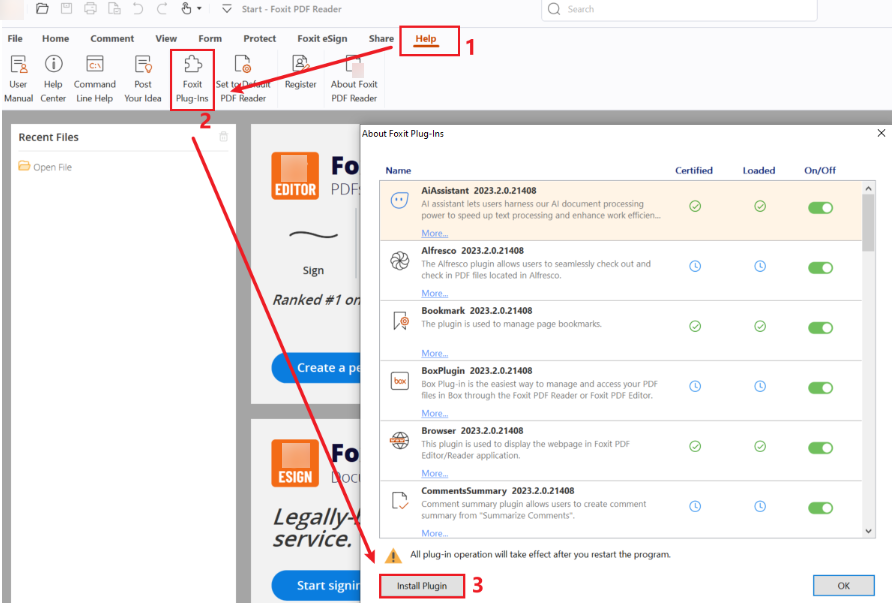Switch to the Protect ribbon tab

point(259,39)
